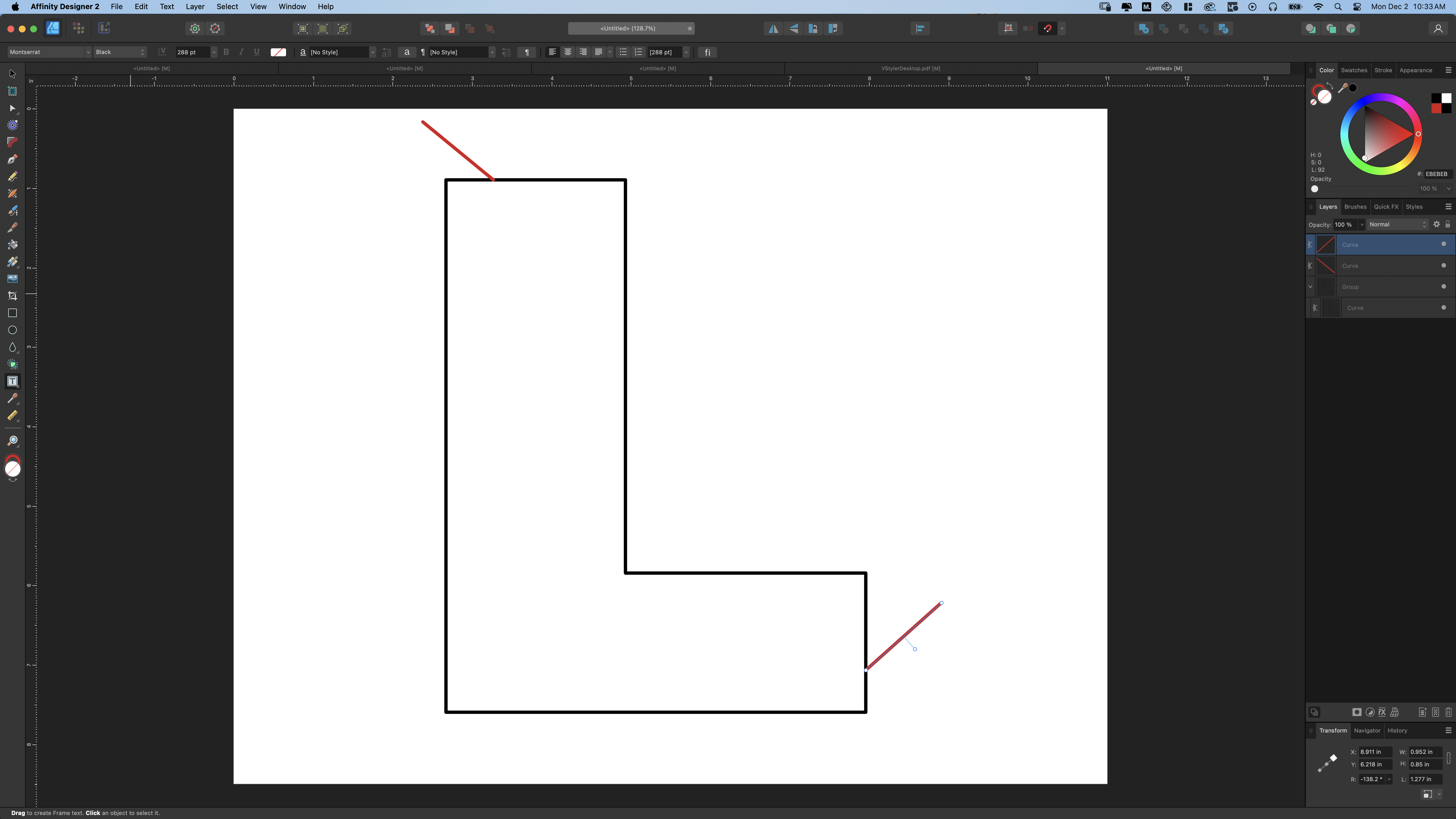Align text center
The image size is (1456, 819).
[568, 52]
